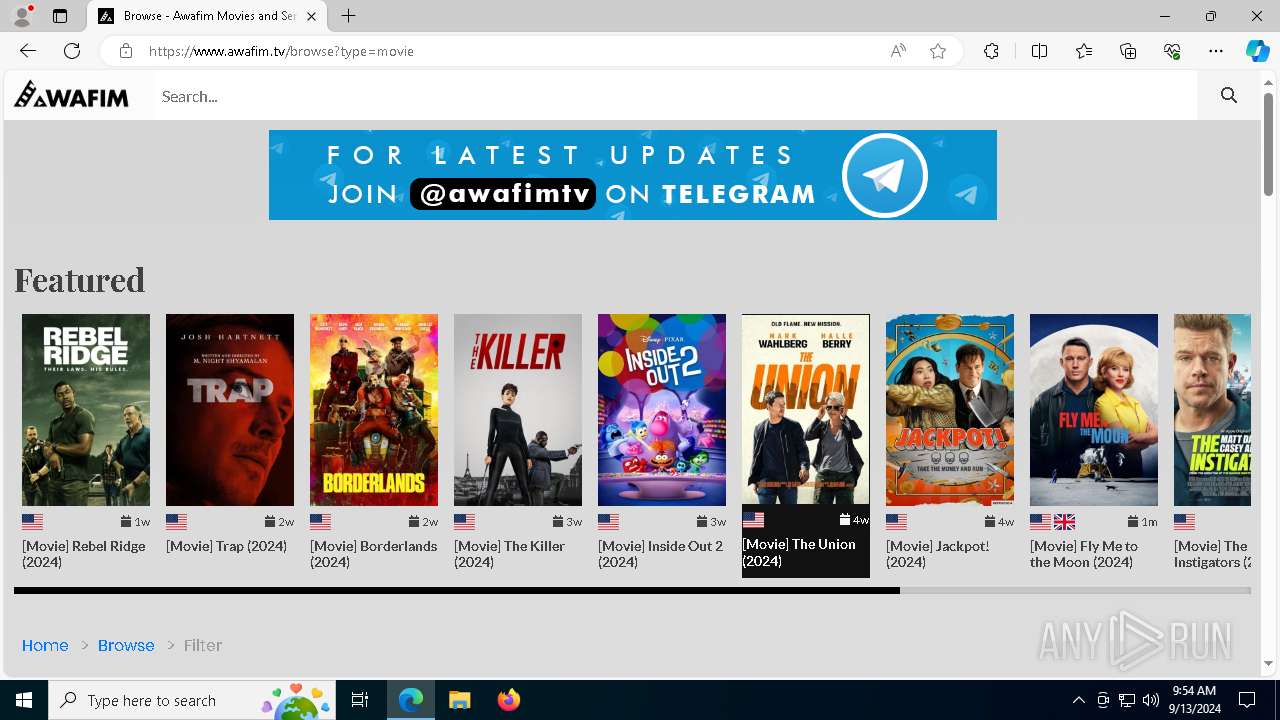Click the [Movie] Trap (2024) title
1280x720 pixels.
point(226,546)
